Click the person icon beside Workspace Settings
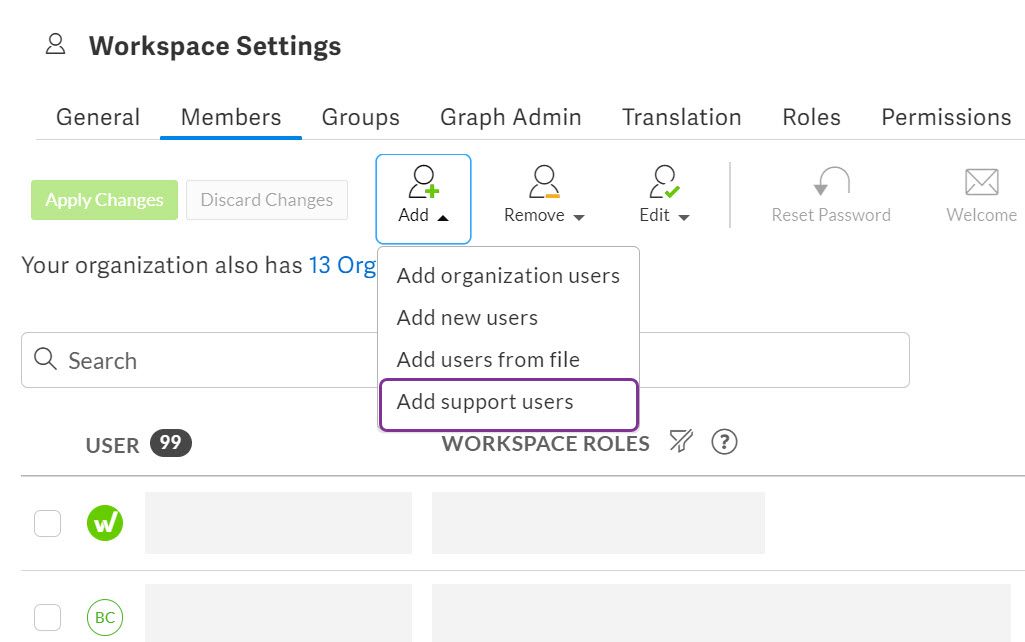 [x=55, y=43]
